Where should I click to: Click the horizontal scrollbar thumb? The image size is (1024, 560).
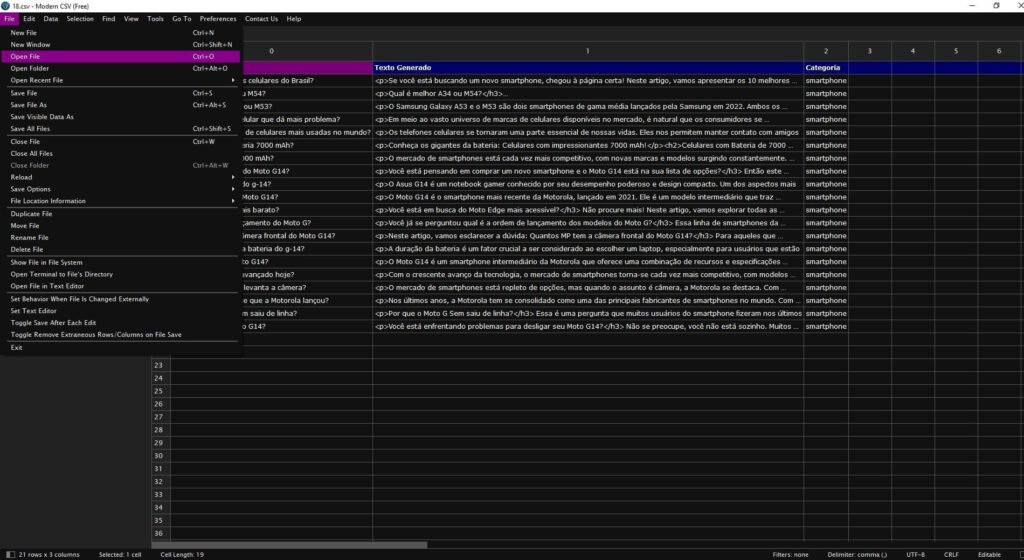[x=289, y=544]
